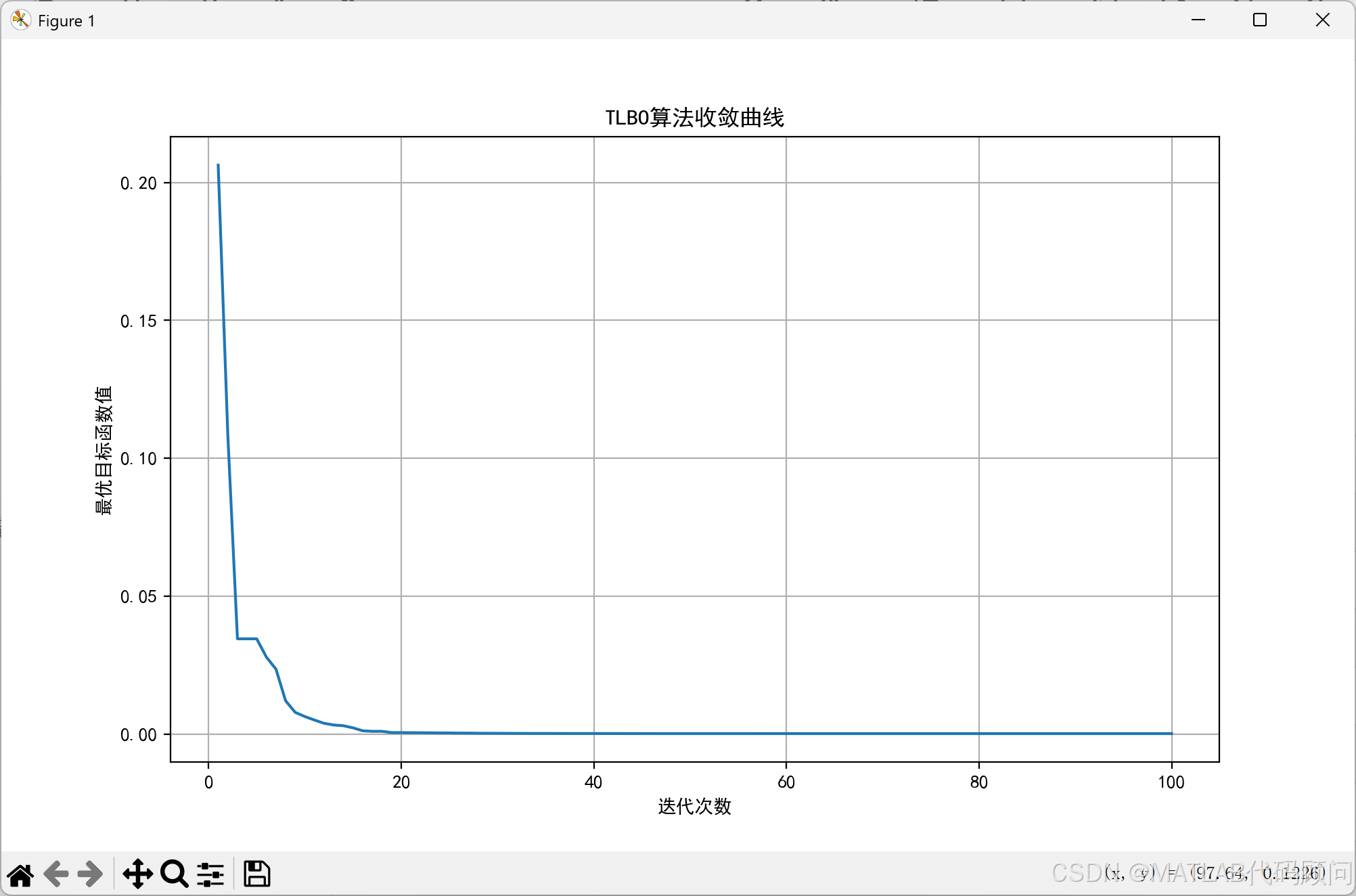Click the y-axis label 最优目标函数值
Image resolution: width=1356 pixels, height=896 pixels.
coord(104,451)
